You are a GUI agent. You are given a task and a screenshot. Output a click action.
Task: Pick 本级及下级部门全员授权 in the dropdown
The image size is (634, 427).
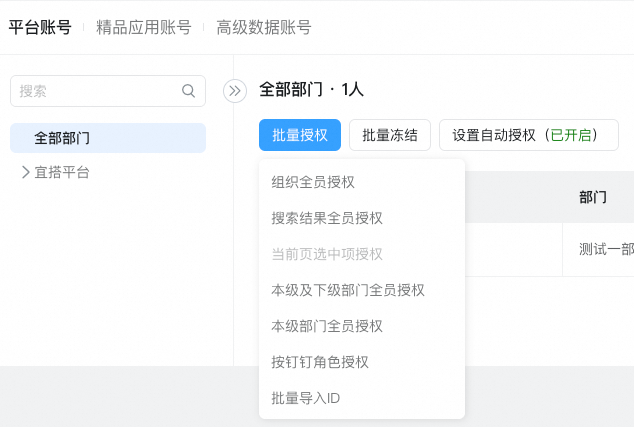point(348,290)
